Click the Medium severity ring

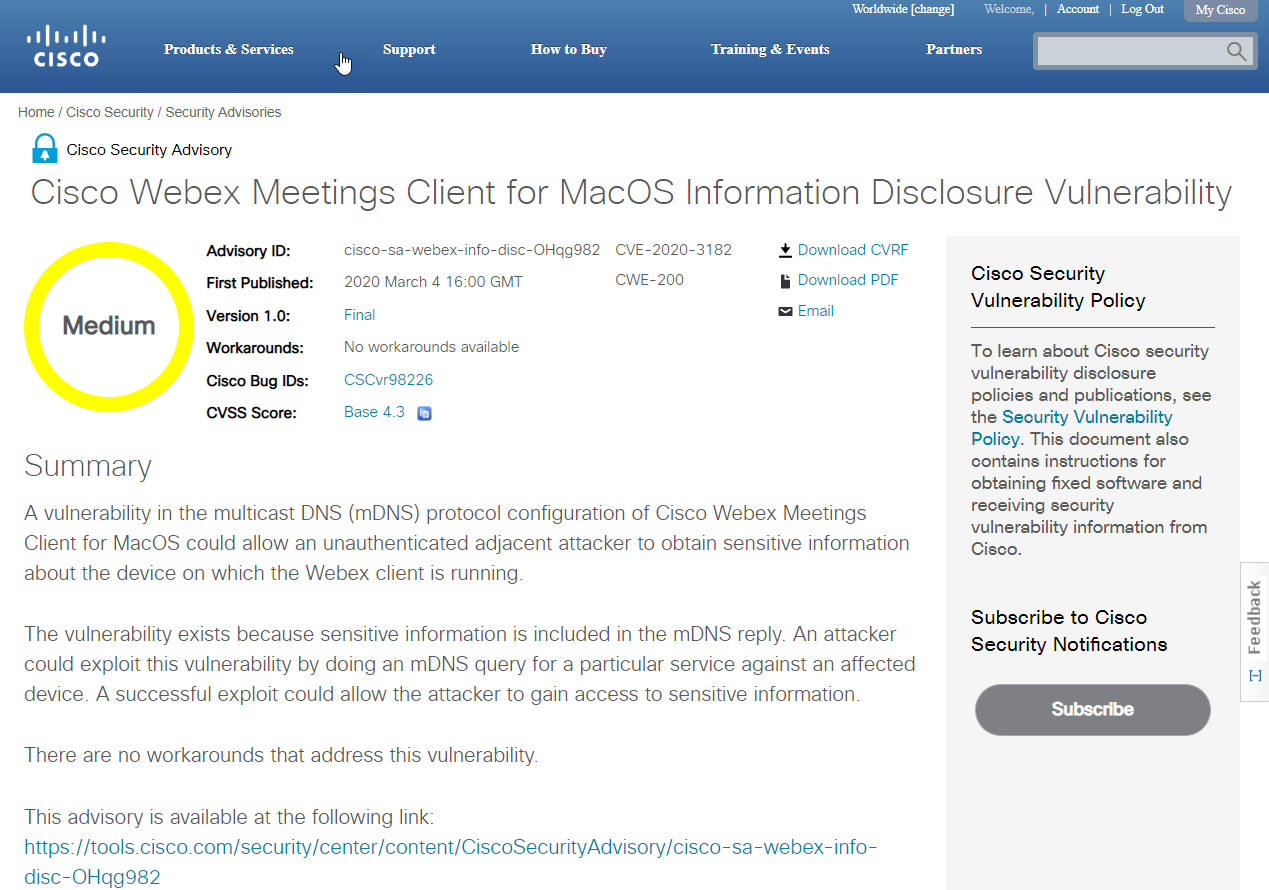109,326
